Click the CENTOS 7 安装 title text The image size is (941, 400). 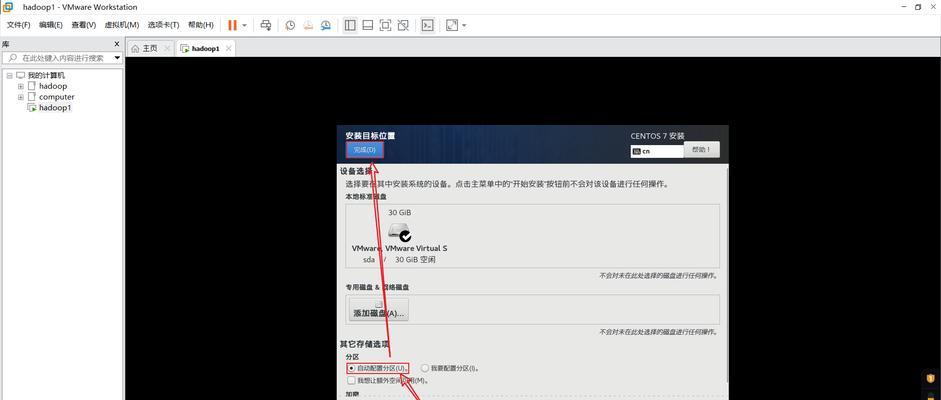pos(657,136)
